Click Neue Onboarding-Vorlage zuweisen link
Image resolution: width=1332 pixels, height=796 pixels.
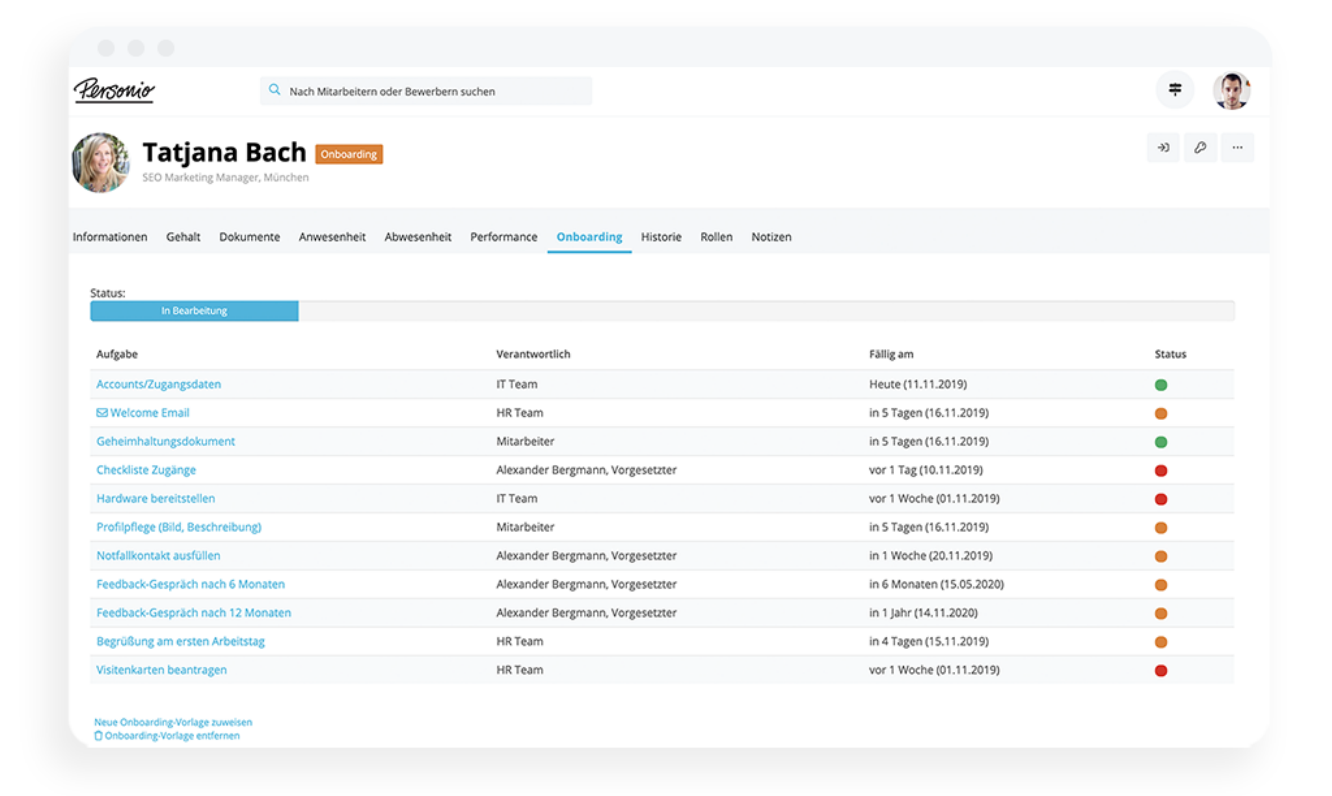[173, 722]
